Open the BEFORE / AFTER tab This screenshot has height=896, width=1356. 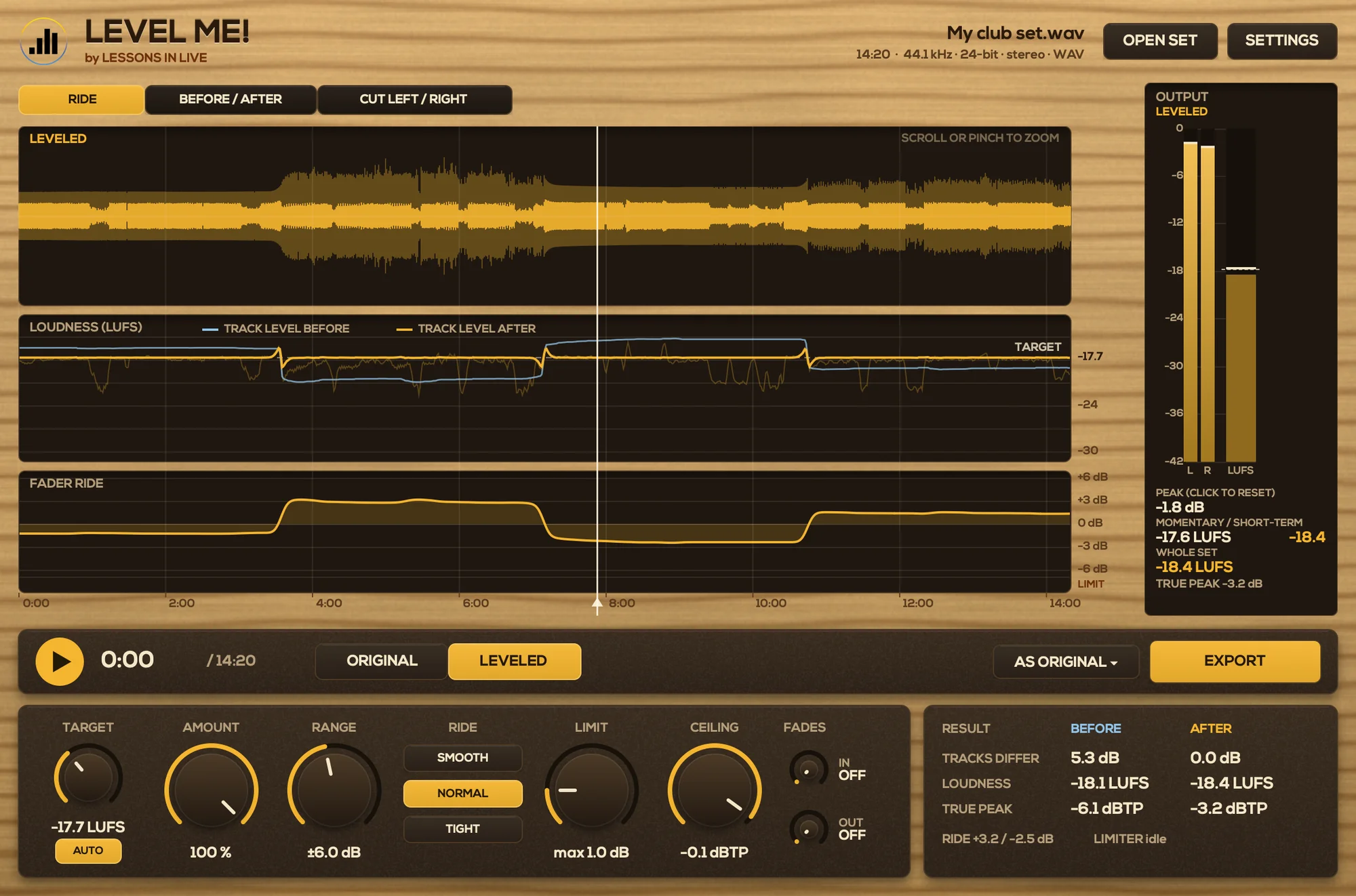tap(231, 99)
